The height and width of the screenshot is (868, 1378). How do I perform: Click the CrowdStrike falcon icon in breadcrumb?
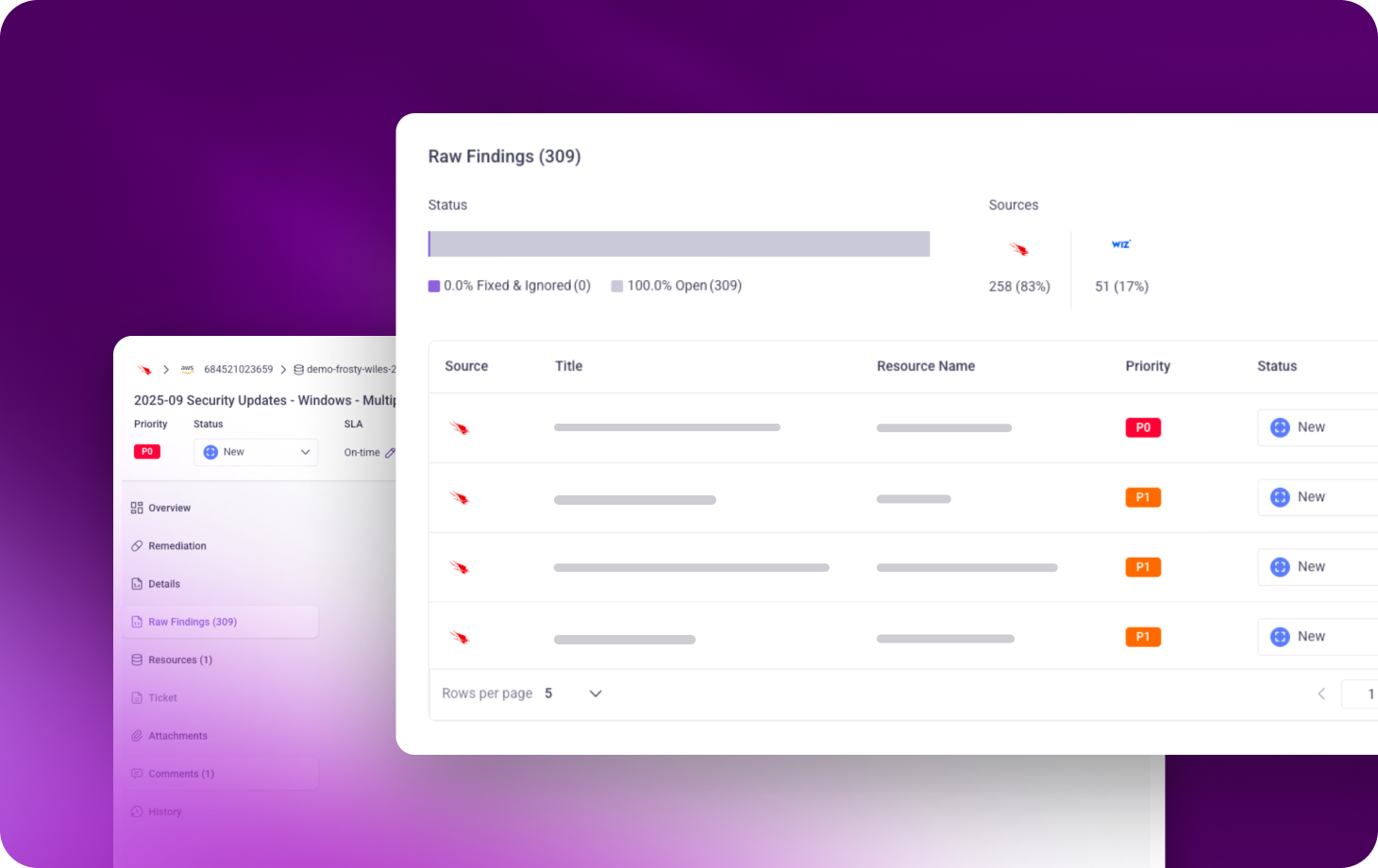[x=144, y=370]
